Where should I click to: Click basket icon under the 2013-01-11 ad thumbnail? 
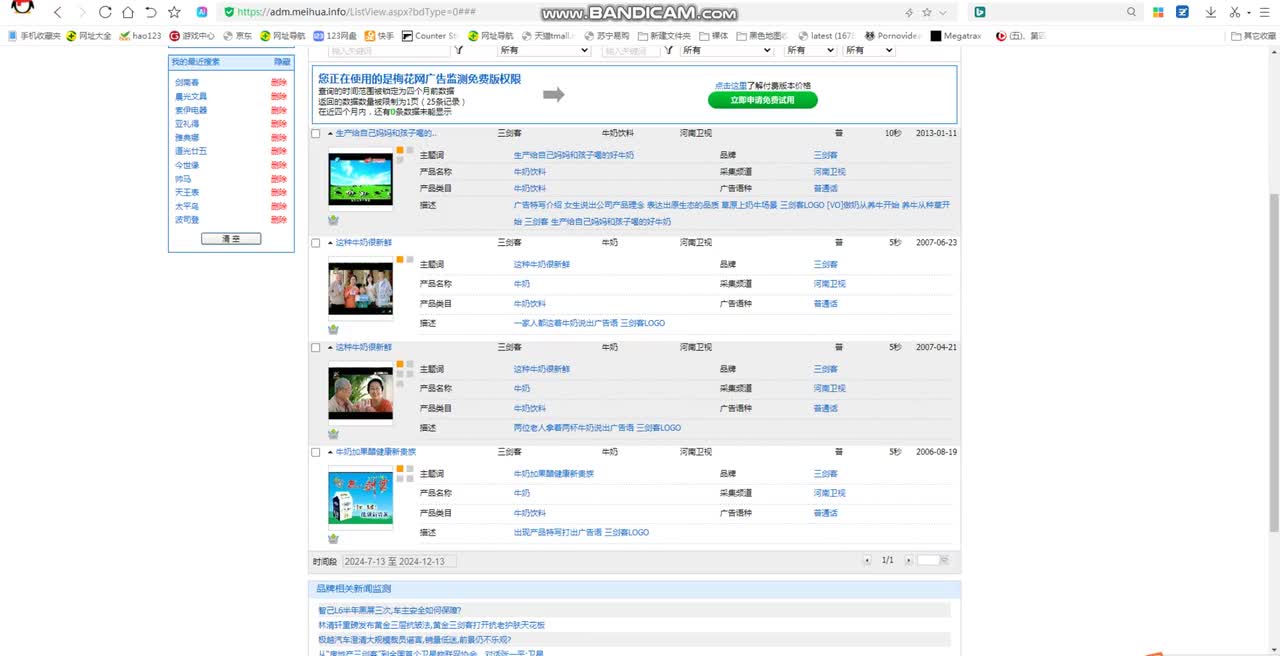(x=333, y=220)
